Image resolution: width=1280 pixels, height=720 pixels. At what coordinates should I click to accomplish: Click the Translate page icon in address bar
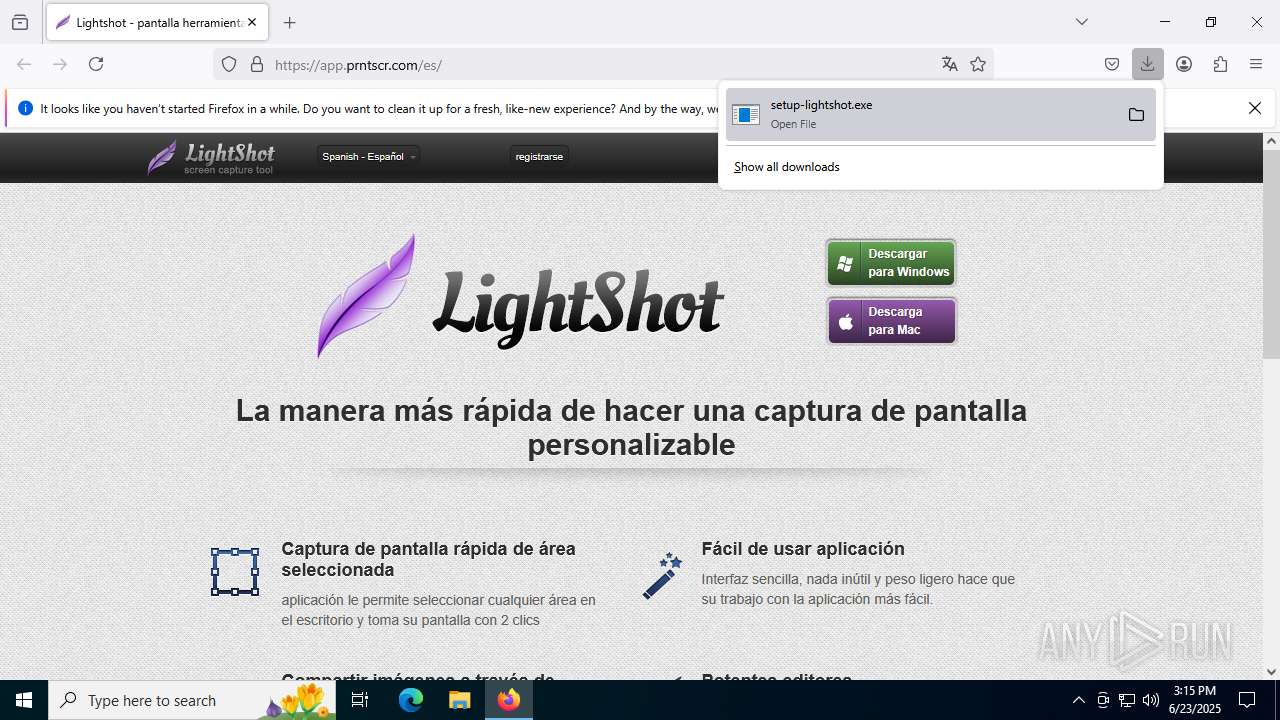[949, 64]
